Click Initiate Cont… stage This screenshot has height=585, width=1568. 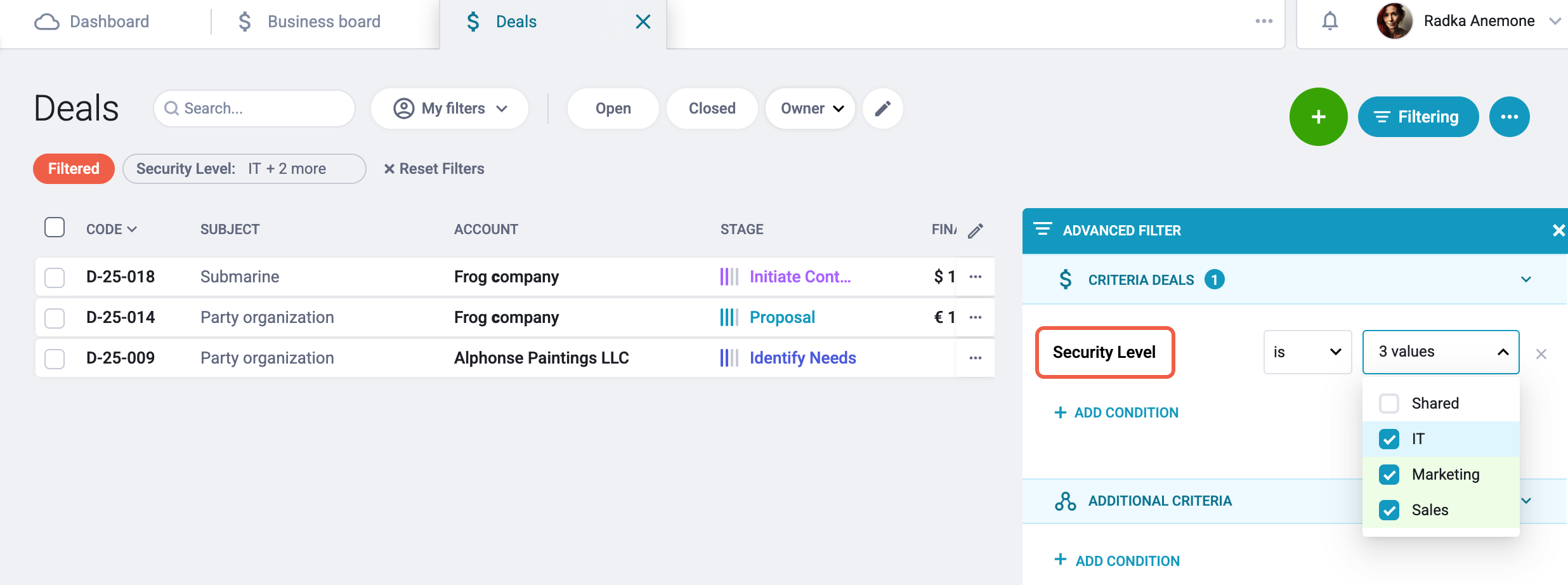point(800,277)
